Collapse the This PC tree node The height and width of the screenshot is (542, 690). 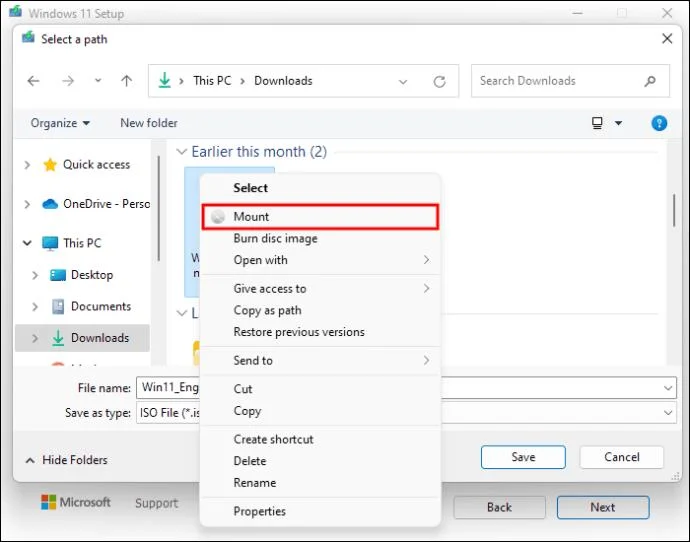click(x=27, y=243)
